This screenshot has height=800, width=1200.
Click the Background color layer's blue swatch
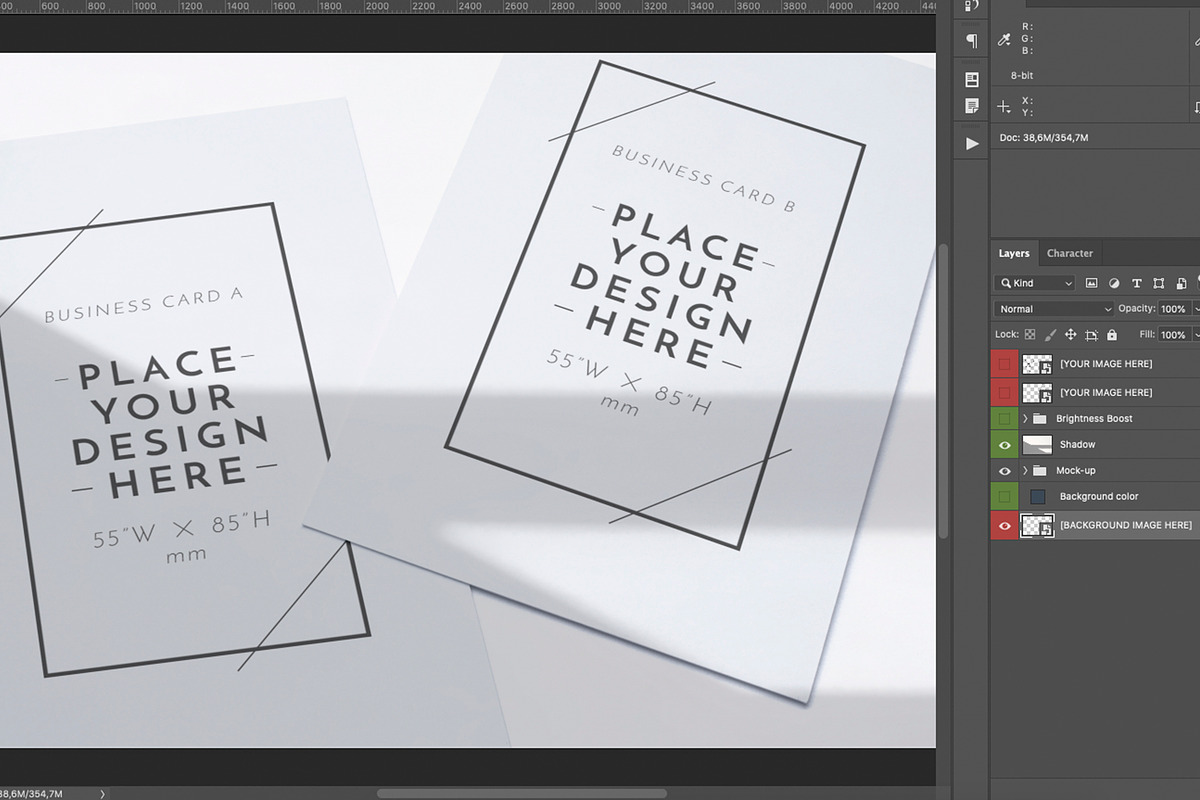click(x=1037, y=496)
